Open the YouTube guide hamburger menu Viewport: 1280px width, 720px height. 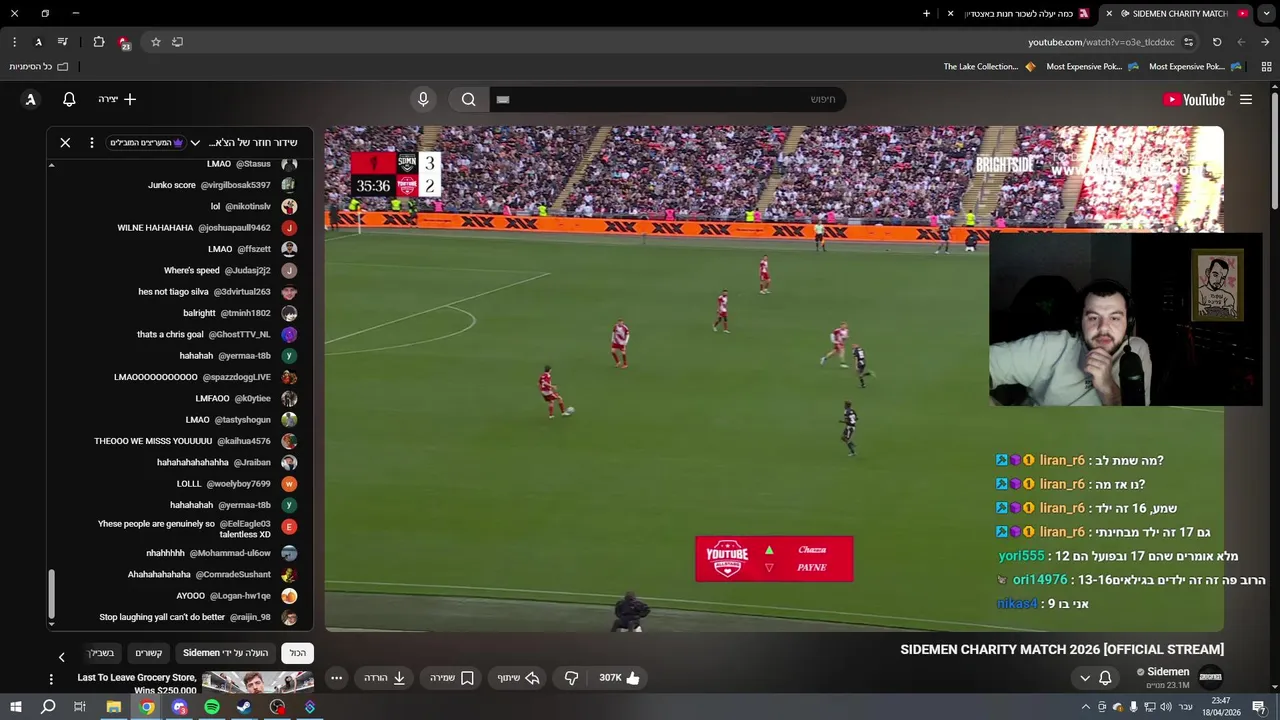pos(1246,99)
